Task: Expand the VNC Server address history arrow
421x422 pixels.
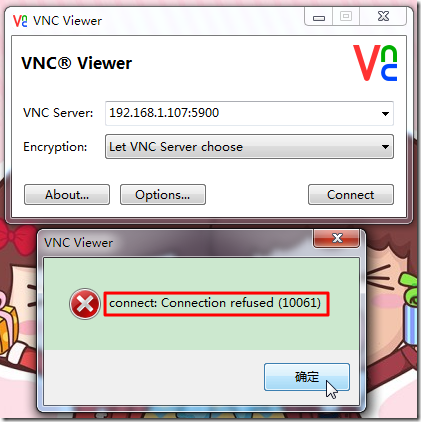Action: 385,114
